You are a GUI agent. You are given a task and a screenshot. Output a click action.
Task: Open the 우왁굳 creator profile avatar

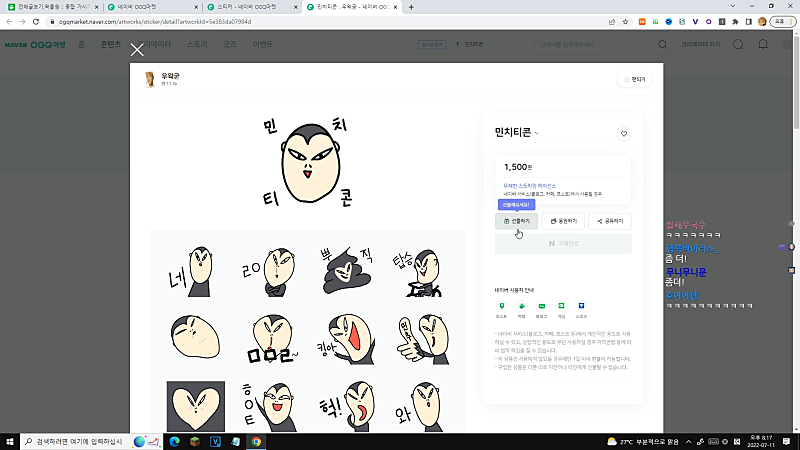(x=150, y=80)
